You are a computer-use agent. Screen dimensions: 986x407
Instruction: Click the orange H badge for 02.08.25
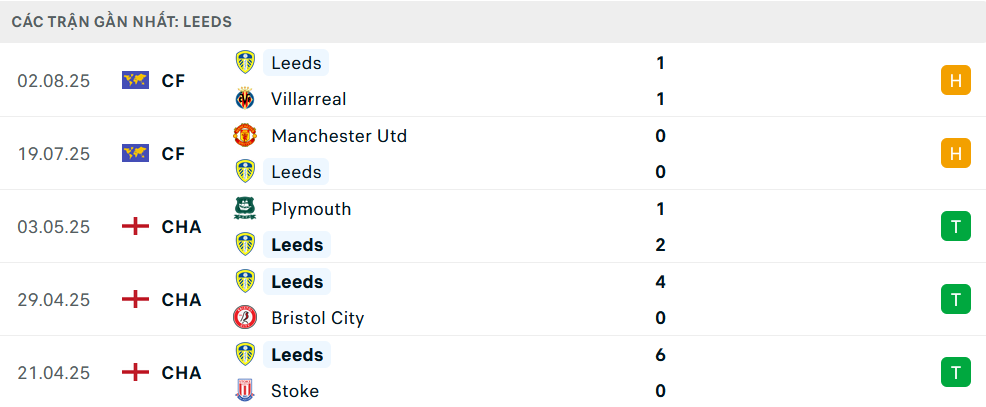(956, 81)
